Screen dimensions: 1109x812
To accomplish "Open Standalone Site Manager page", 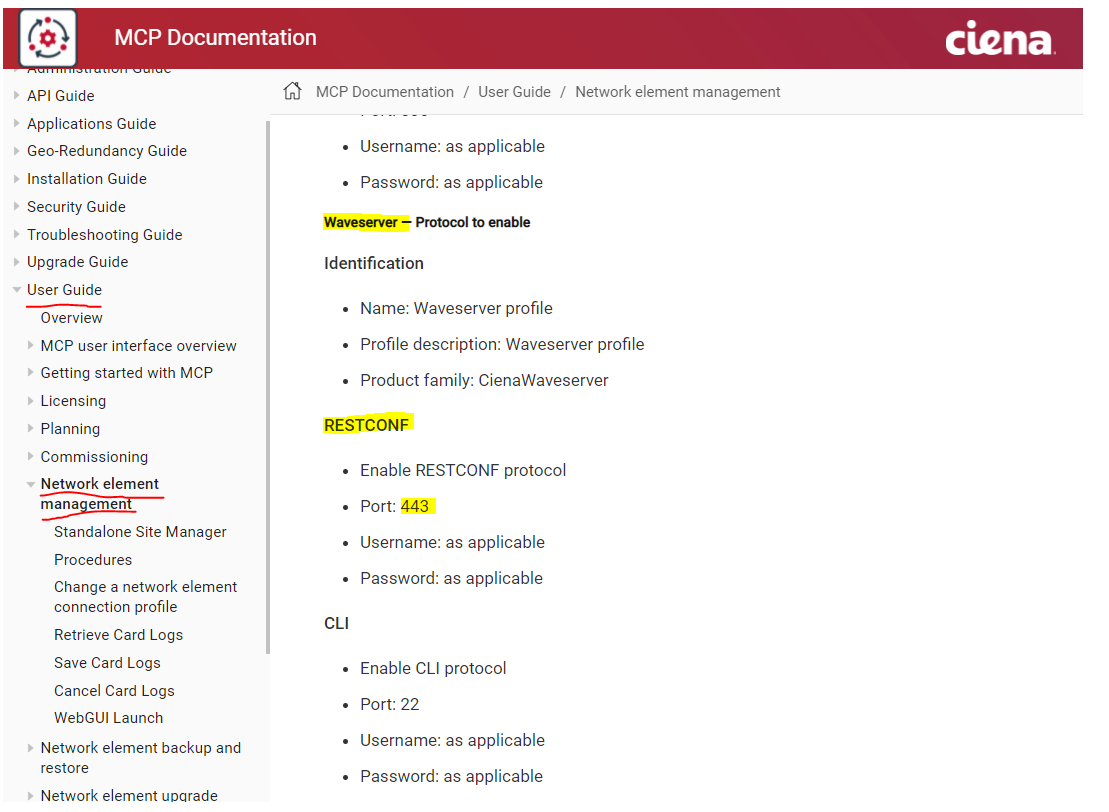I will click(140, 532).
